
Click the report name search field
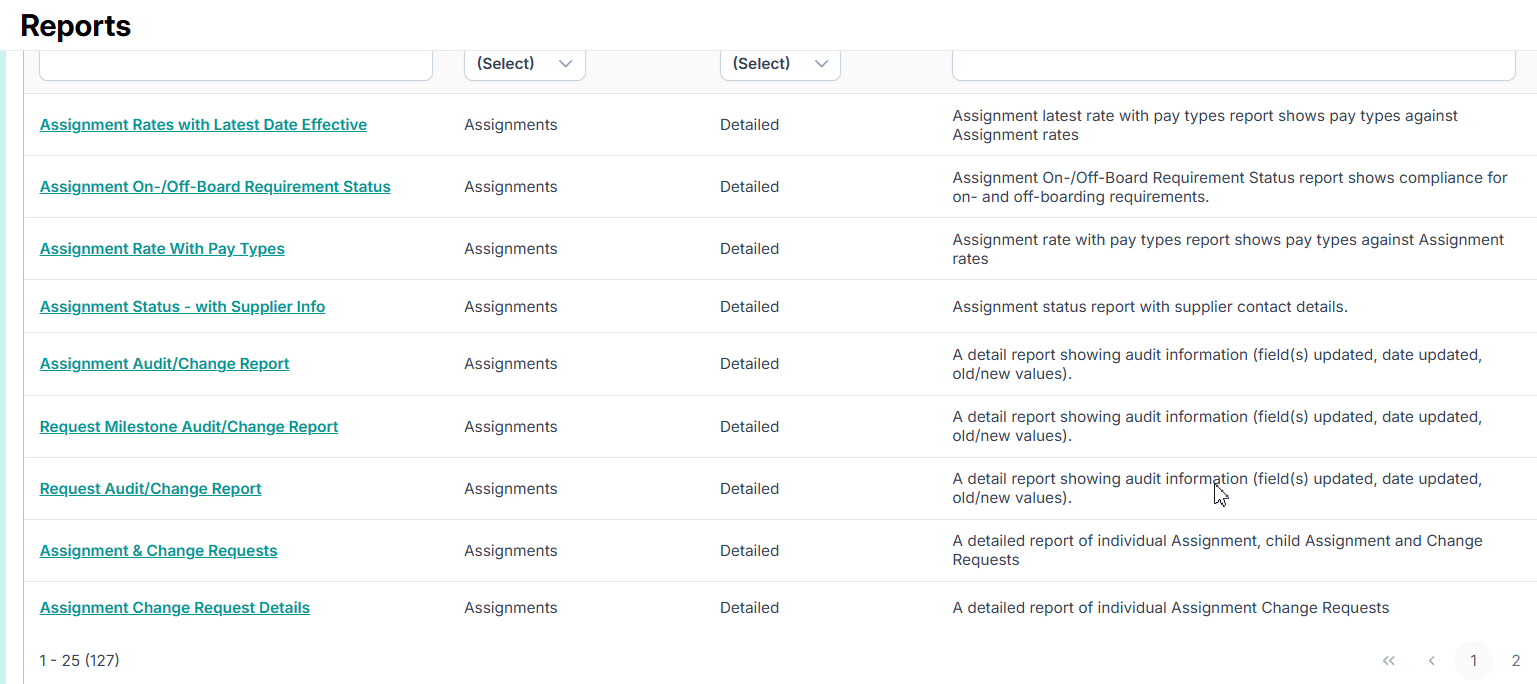coord(235,62)
